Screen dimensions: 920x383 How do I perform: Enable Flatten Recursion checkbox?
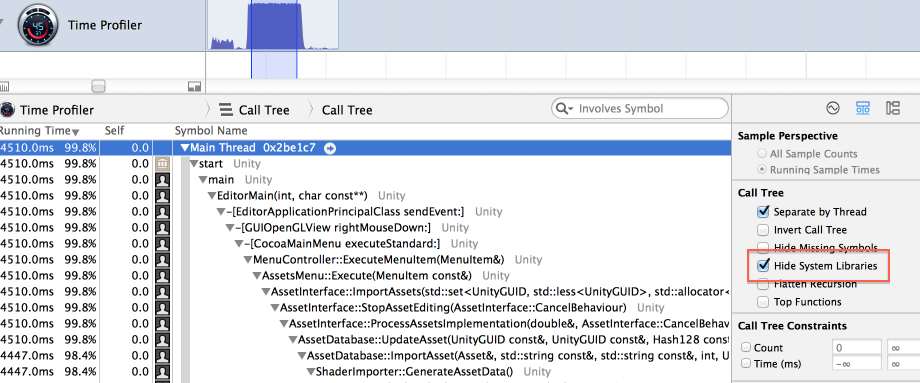(763, 284)
